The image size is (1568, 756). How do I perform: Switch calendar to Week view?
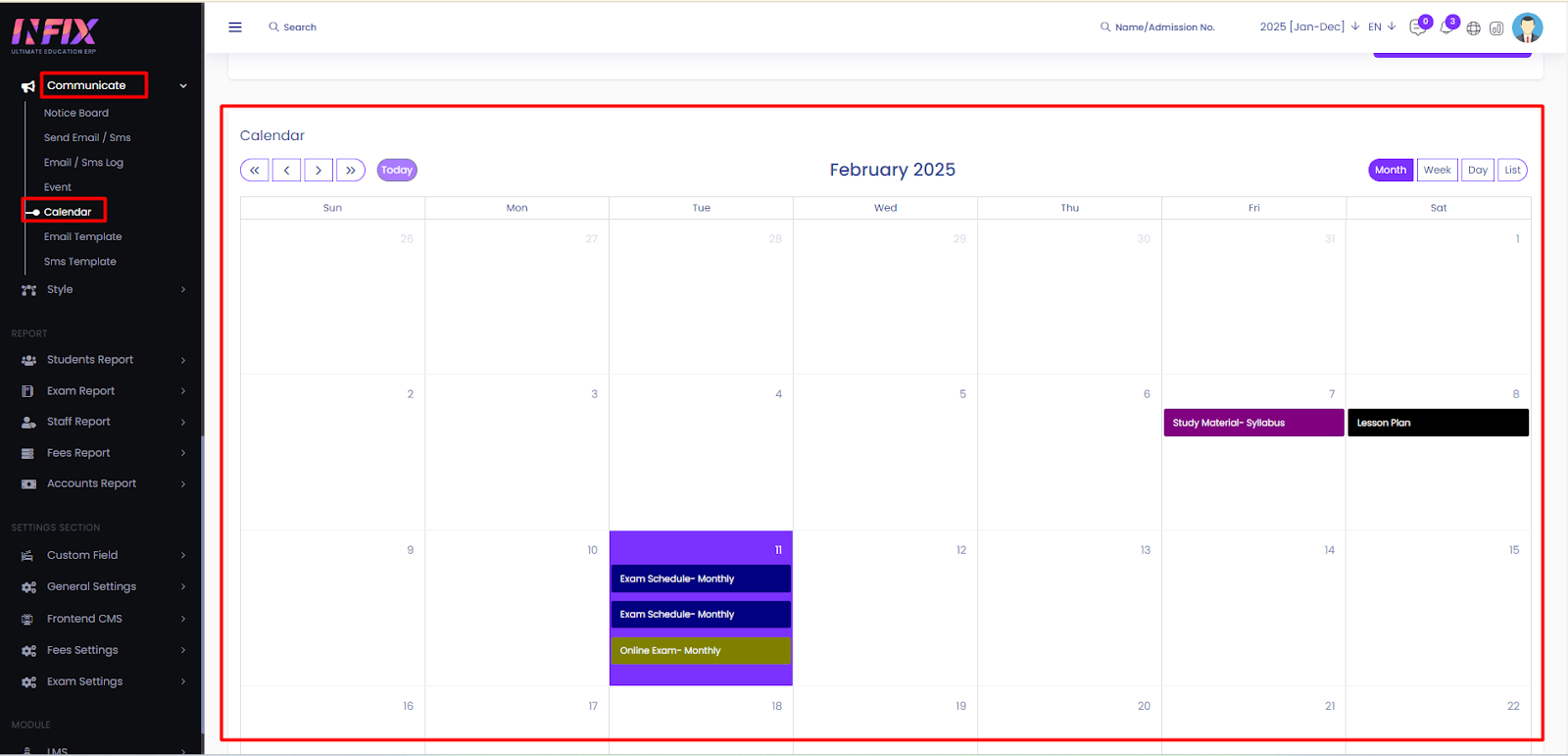(1438, 171)
